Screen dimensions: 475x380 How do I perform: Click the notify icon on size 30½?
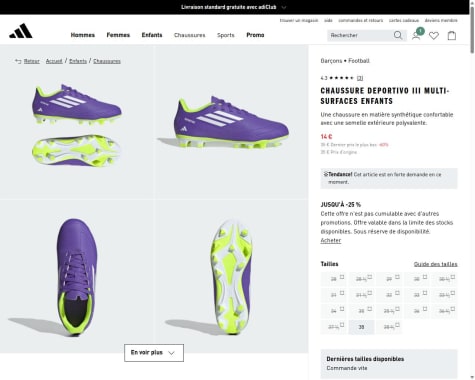click(x=453, y=277)
